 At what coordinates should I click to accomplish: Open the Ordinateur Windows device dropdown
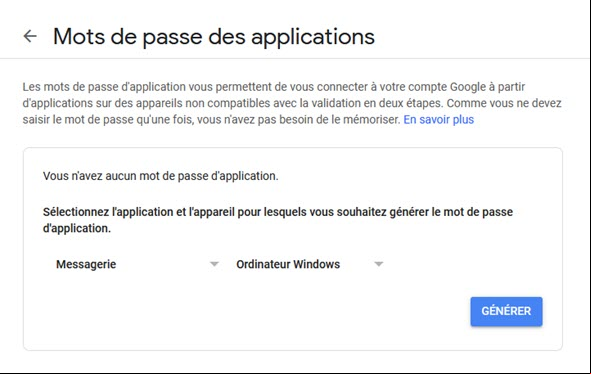point(310,264)
